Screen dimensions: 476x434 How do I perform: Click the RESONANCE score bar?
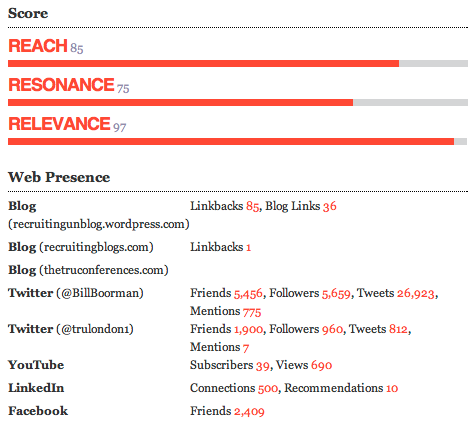pyautogui.click(x=238, y=102)
